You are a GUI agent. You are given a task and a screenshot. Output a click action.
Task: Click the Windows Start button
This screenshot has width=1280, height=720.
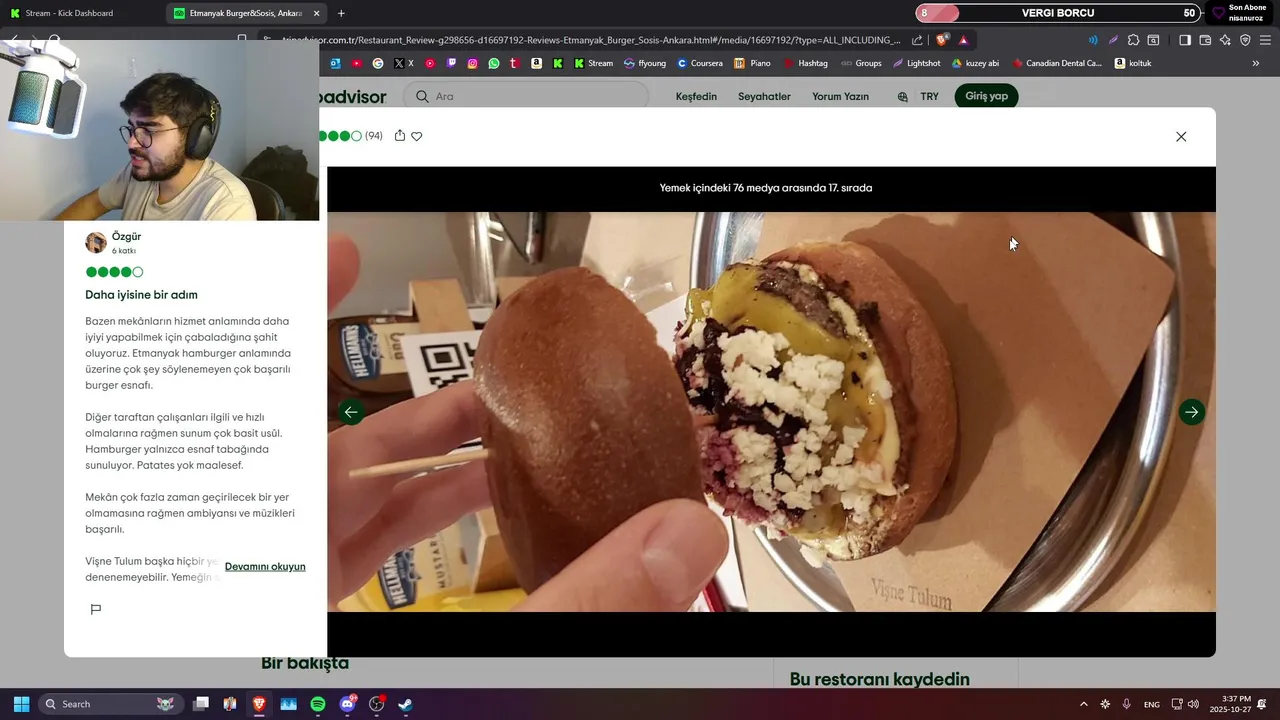click(21, 704)
